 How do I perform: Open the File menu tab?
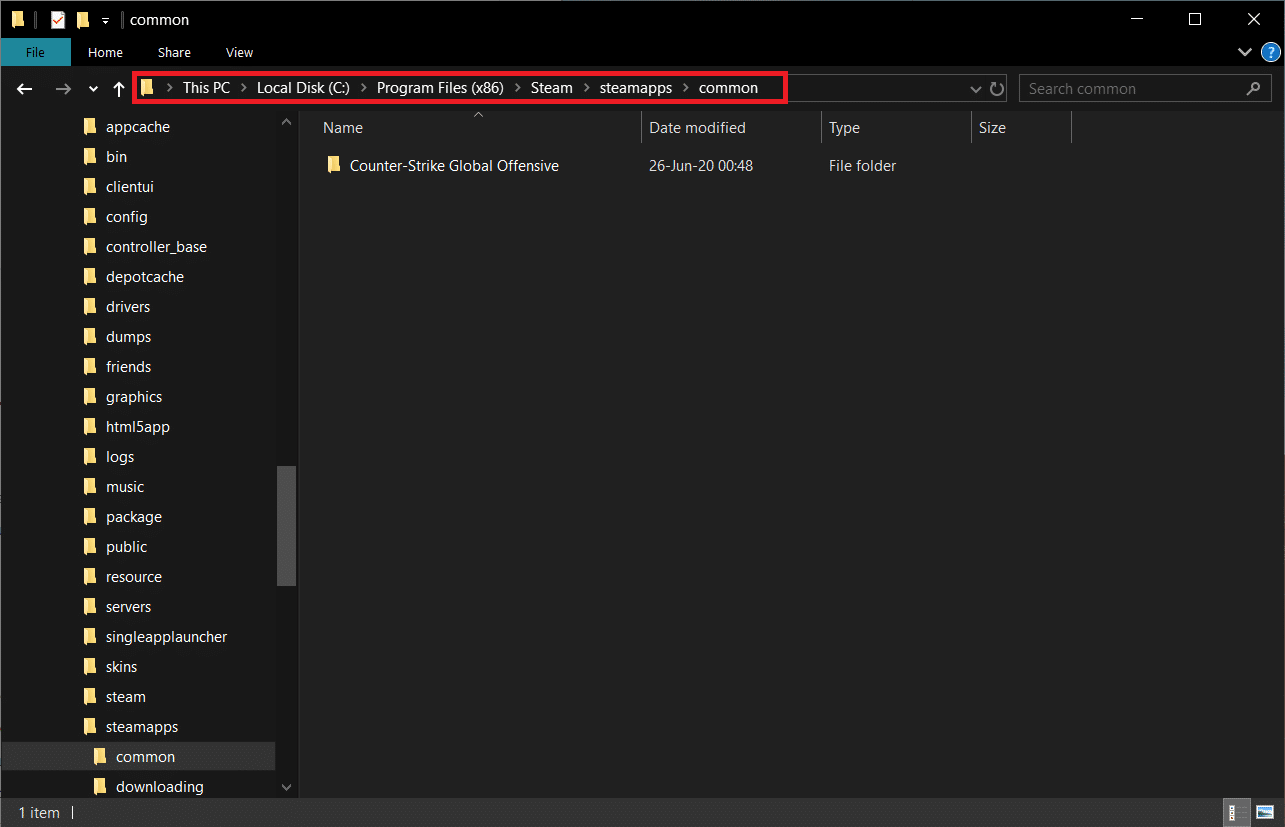point(35,52)
